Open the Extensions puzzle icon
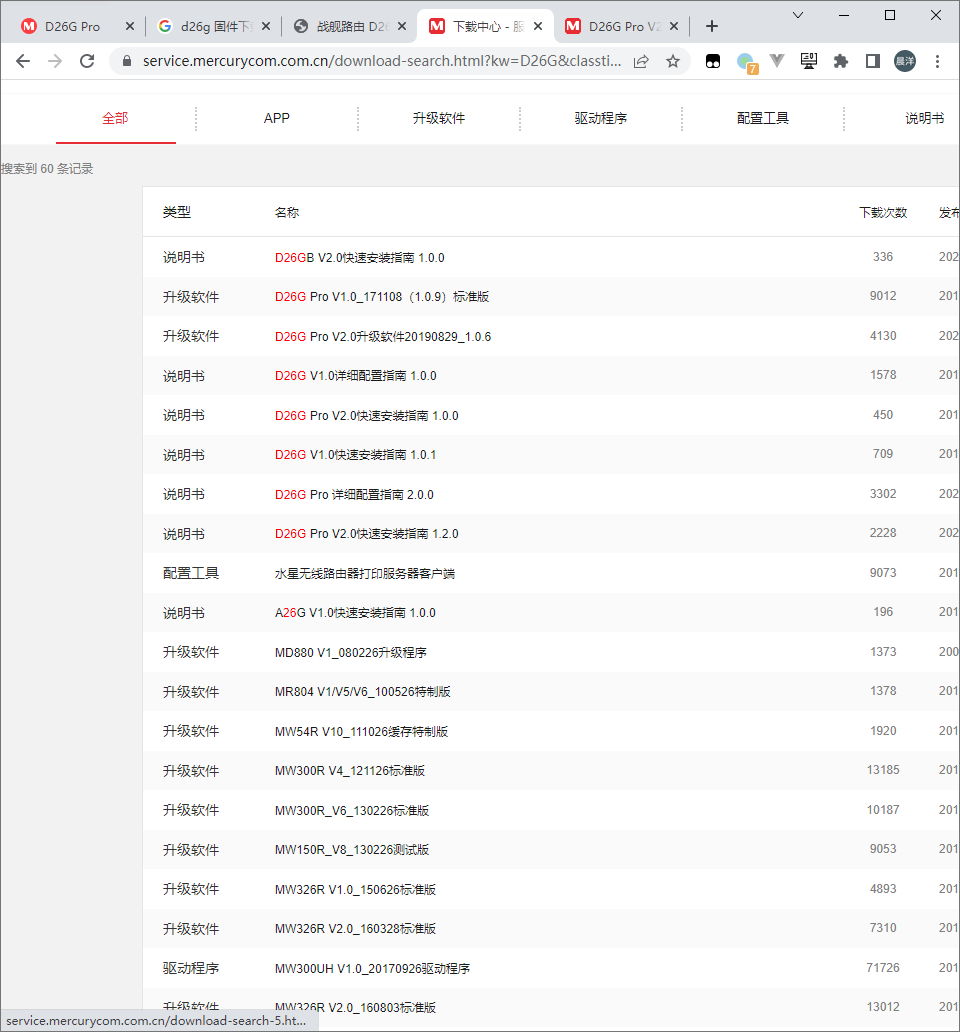 841,61
